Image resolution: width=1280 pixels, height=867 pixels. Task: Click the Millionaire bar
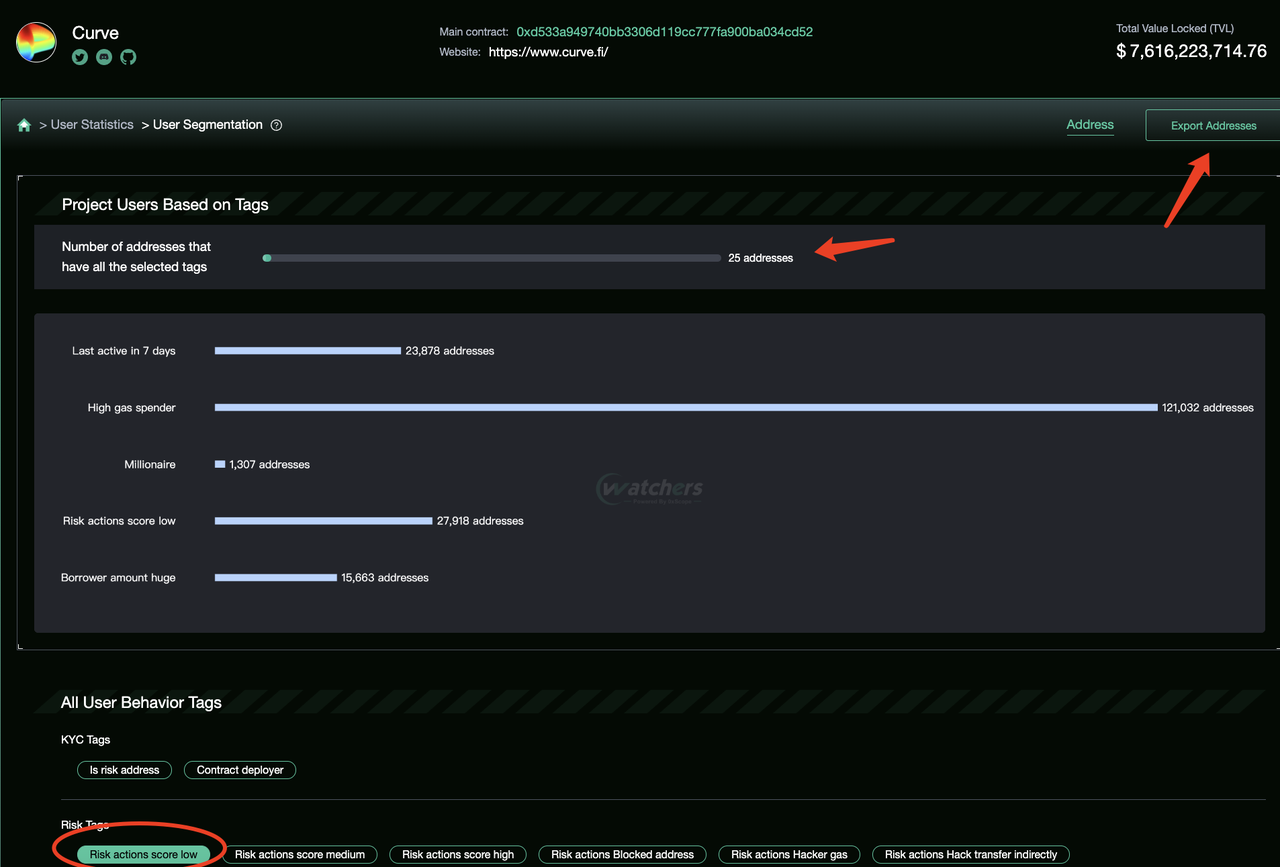220,465
